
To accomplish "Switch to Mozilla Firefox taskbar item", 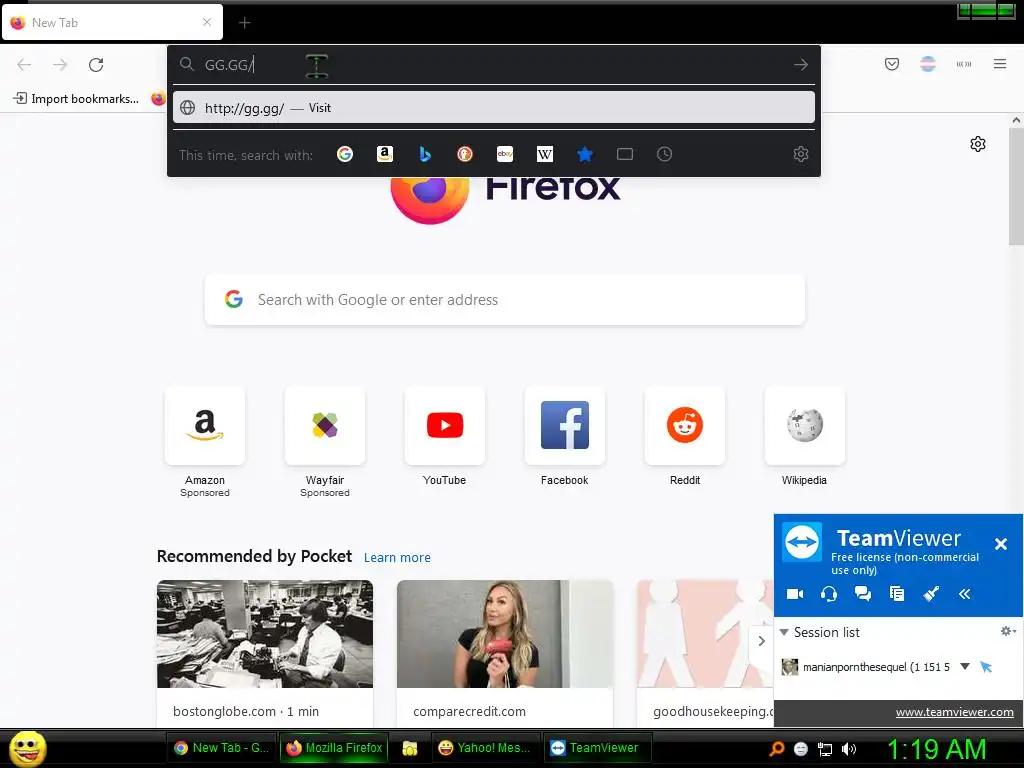I will pyautogui.click(x=334, y=748).
